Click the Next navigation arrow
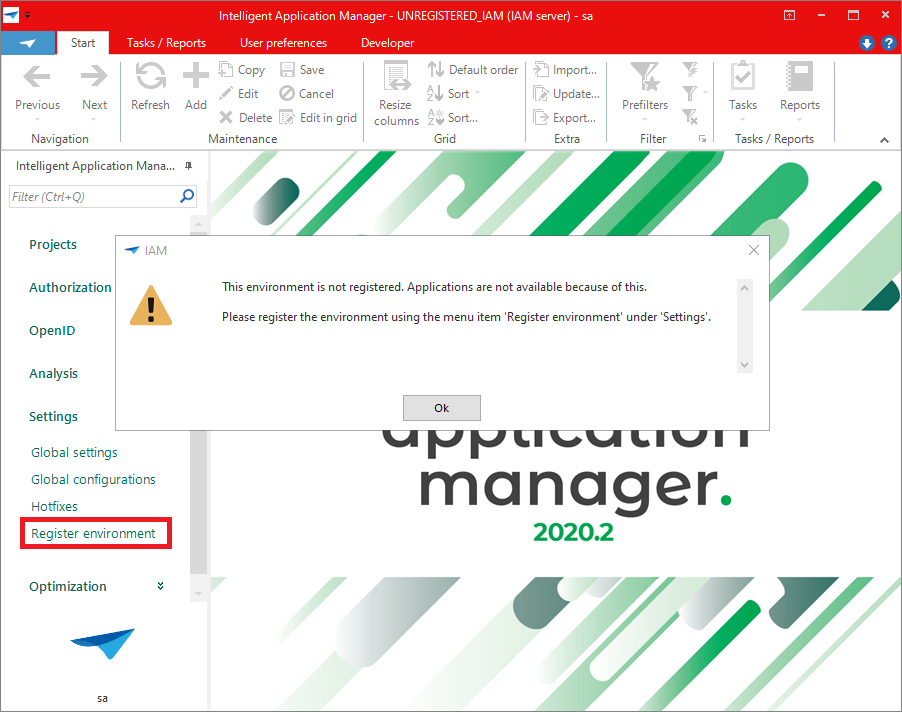This screenshot has width=902, height=712. click(x=94, y=76)
